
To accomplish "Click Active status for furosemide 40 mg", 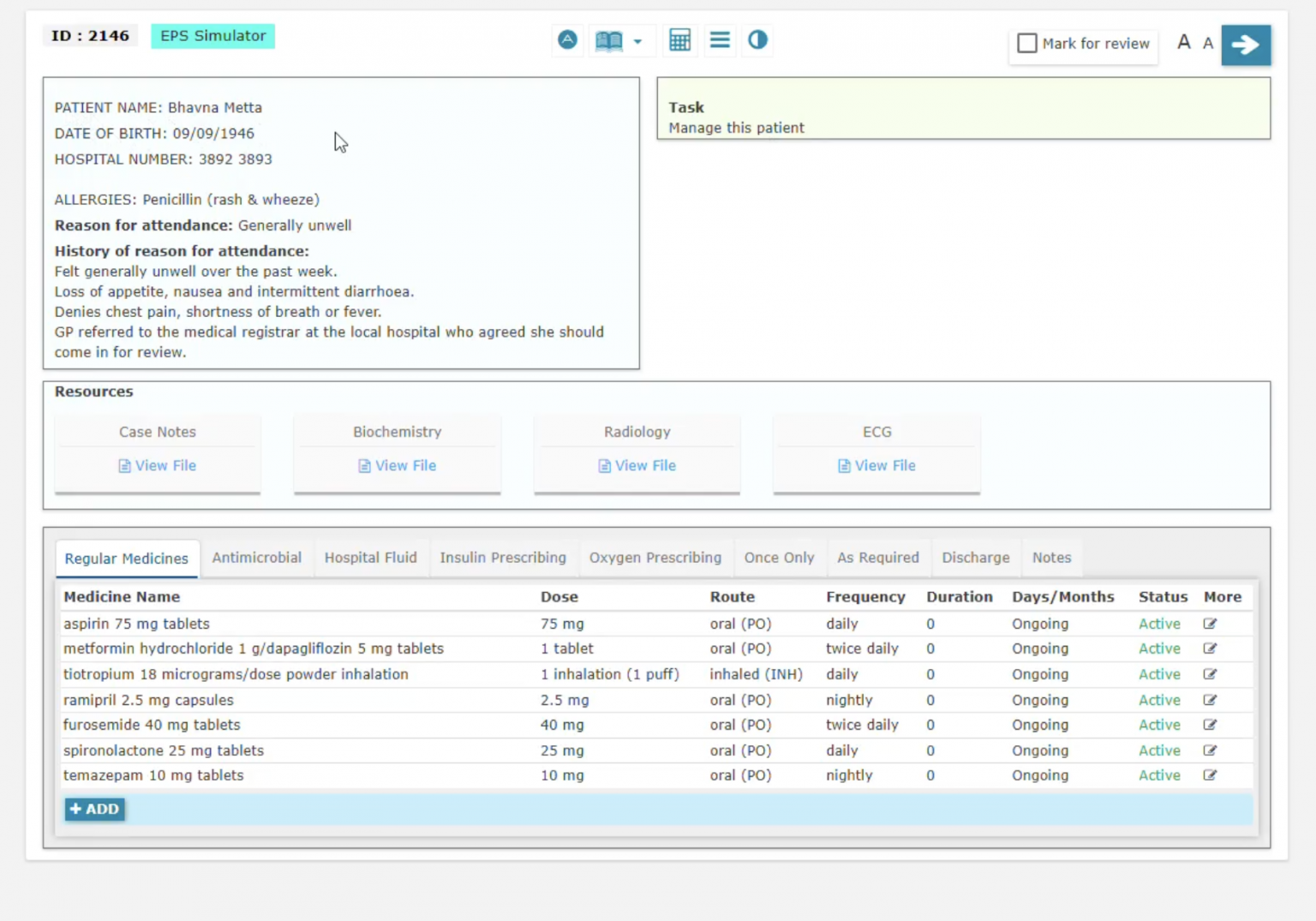I will (x=1159, y=725).
